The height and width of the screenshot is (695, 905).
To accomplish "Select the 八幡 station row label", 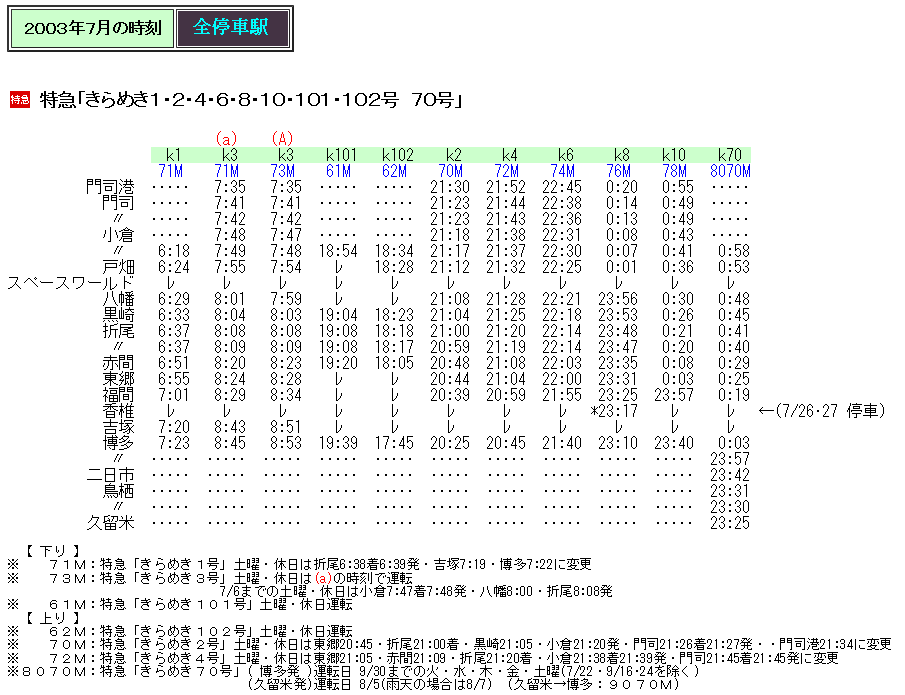I will point(118,299).
